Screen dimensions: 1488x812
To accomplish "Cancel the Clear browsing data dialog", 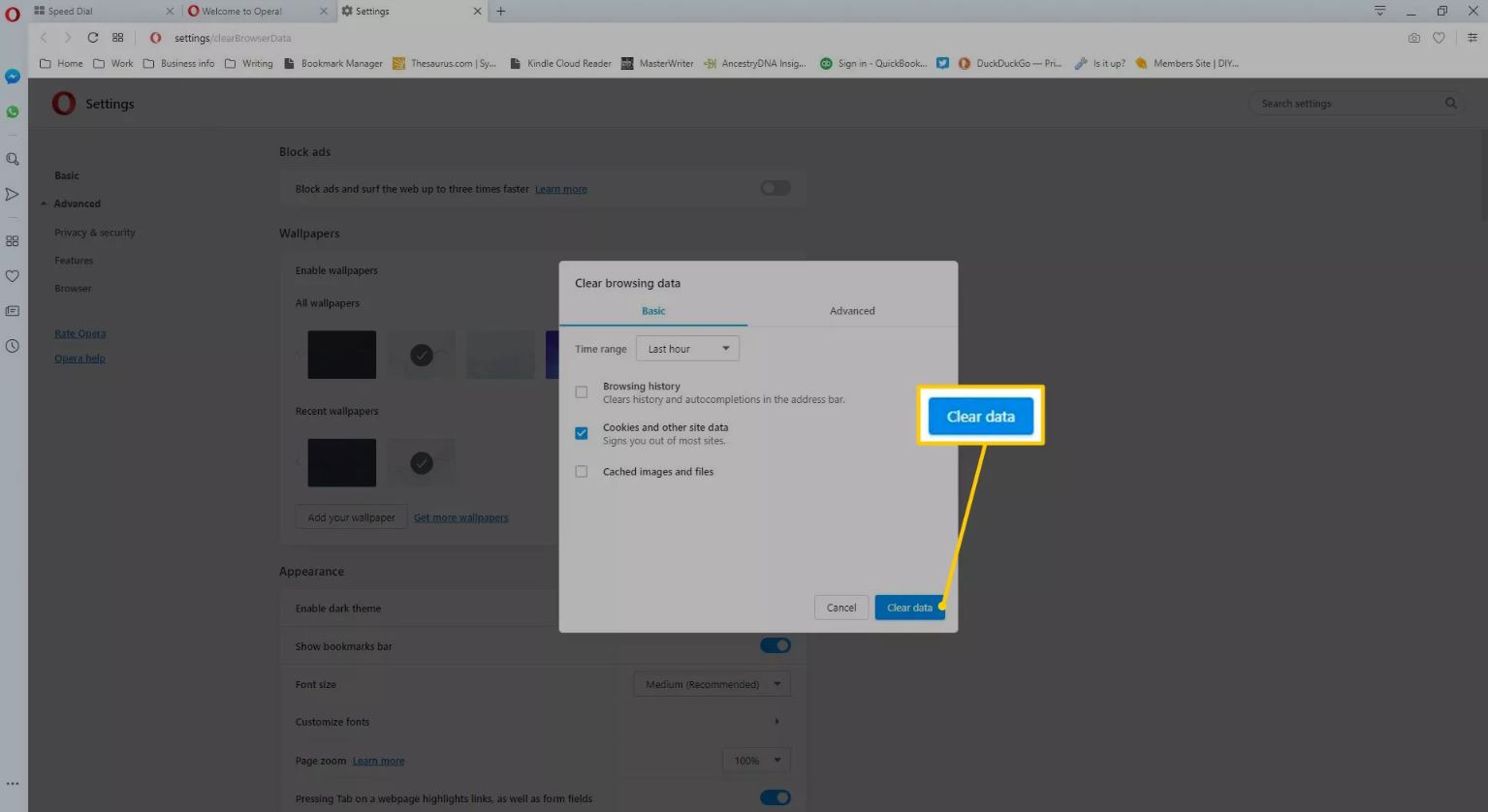I will [x=840, y=608].
